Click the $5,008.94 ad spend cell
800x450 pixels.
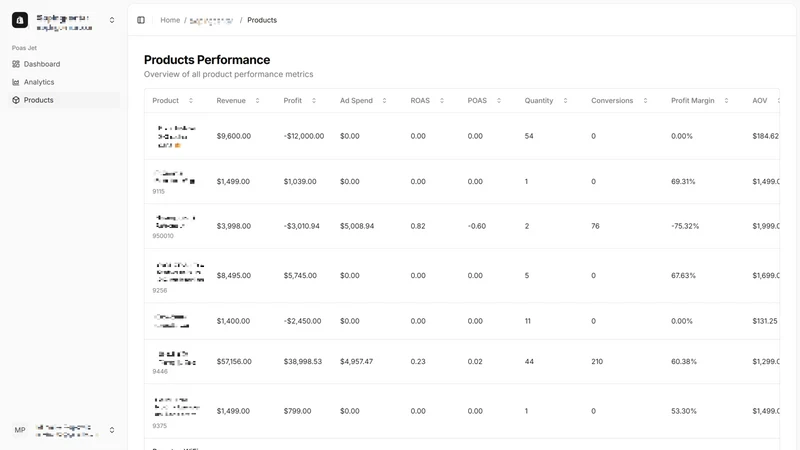click(x=357, y=226)
